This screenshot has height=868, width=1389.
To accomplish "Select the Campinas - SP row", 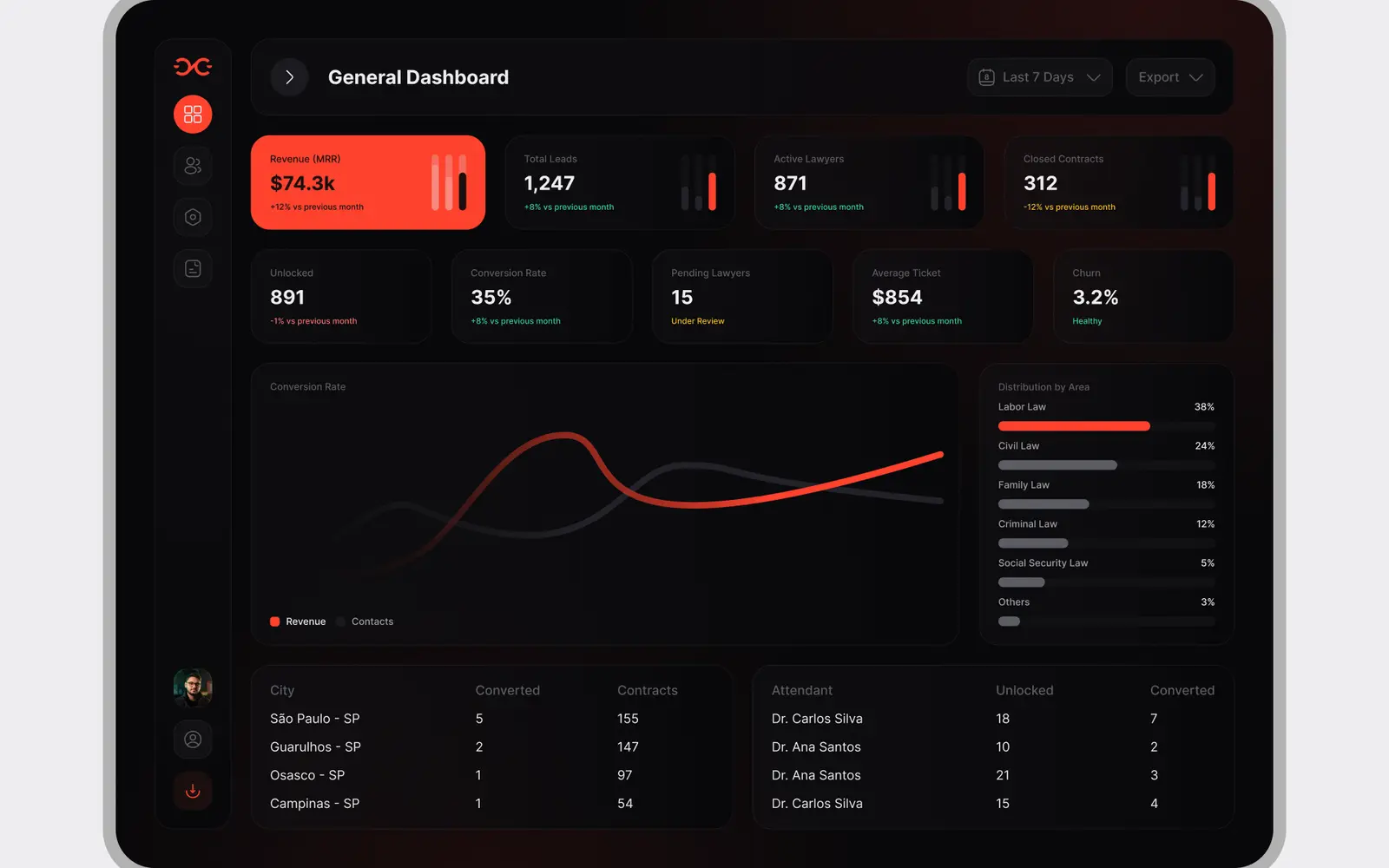I will point(491,804).
